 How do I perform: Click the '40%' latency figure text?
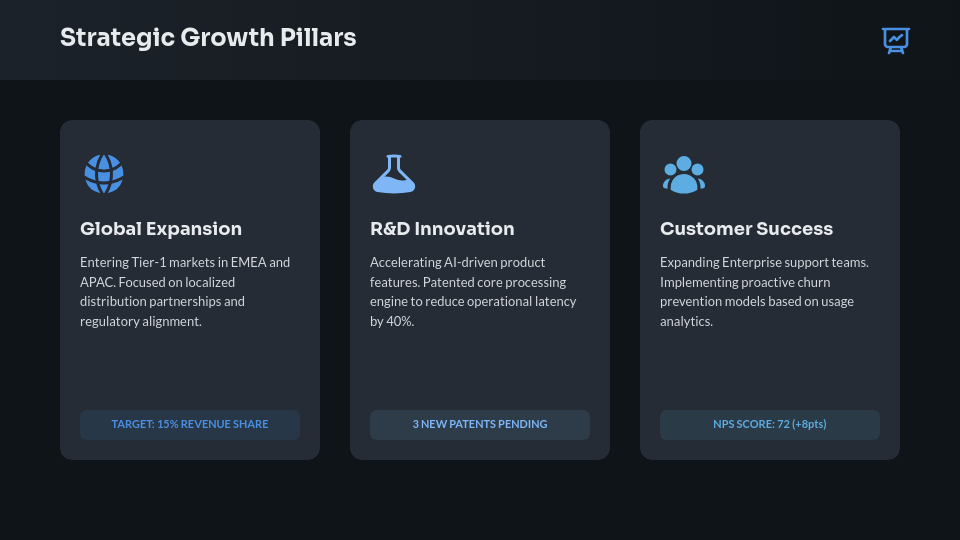coord(400,322)
